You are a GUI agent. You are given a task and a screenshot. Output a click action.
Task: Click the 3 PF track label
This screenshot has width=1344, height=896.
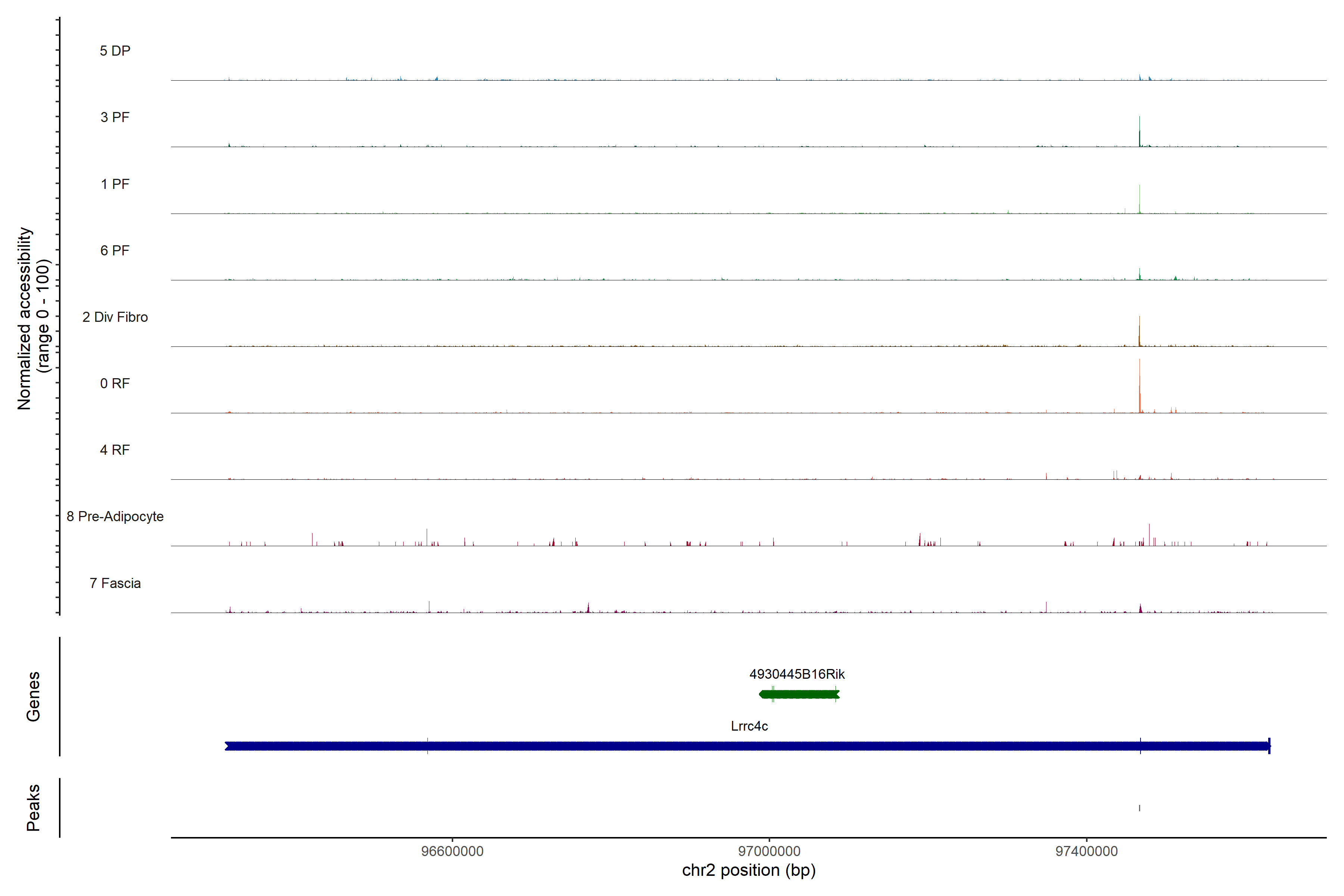click(x=115, y=117)
